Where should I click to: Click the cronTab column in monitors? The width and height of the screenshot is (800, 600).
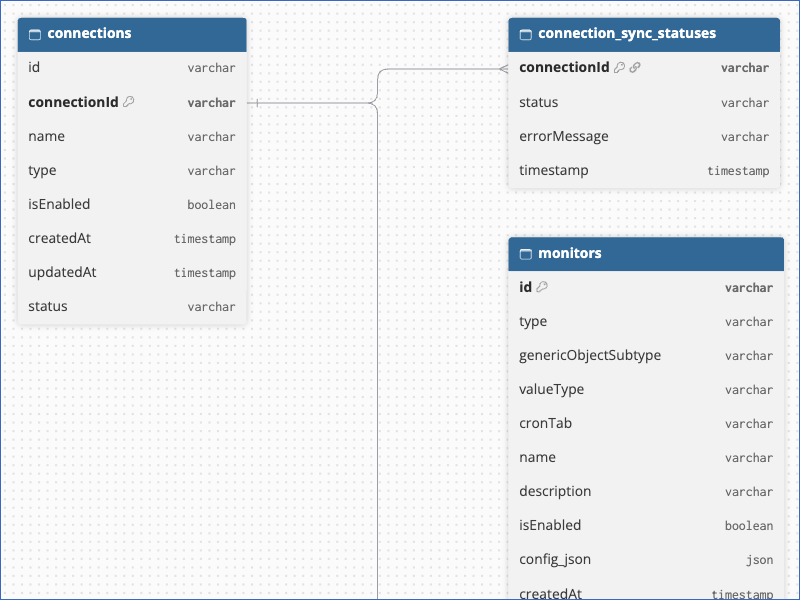point(646,423)
